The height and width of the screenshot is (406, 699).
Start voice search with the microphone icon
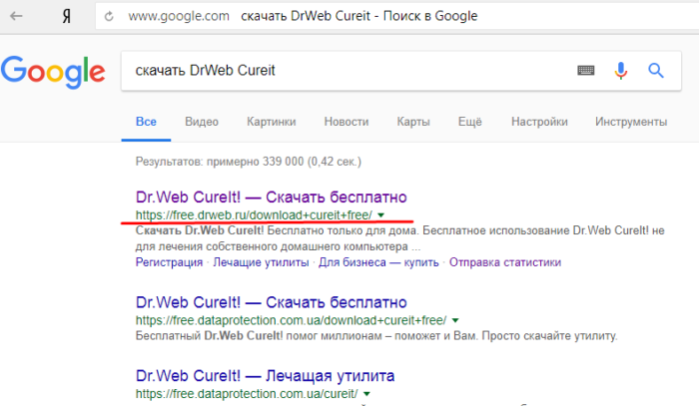(621, 70)
